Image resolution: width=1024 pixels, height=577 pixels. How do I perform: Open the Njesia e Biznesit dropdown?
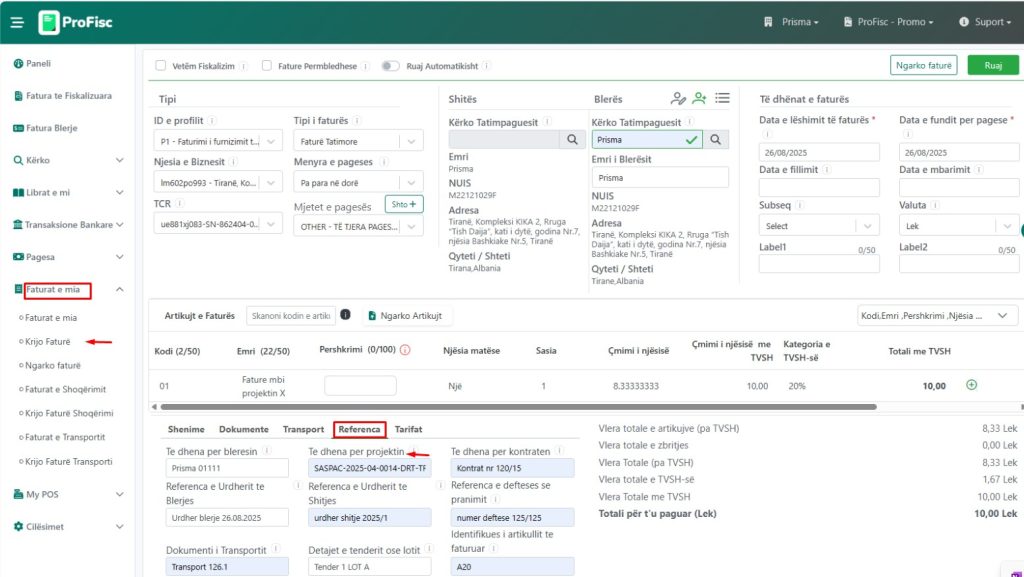pyautogui.click(x=218, y=183)
